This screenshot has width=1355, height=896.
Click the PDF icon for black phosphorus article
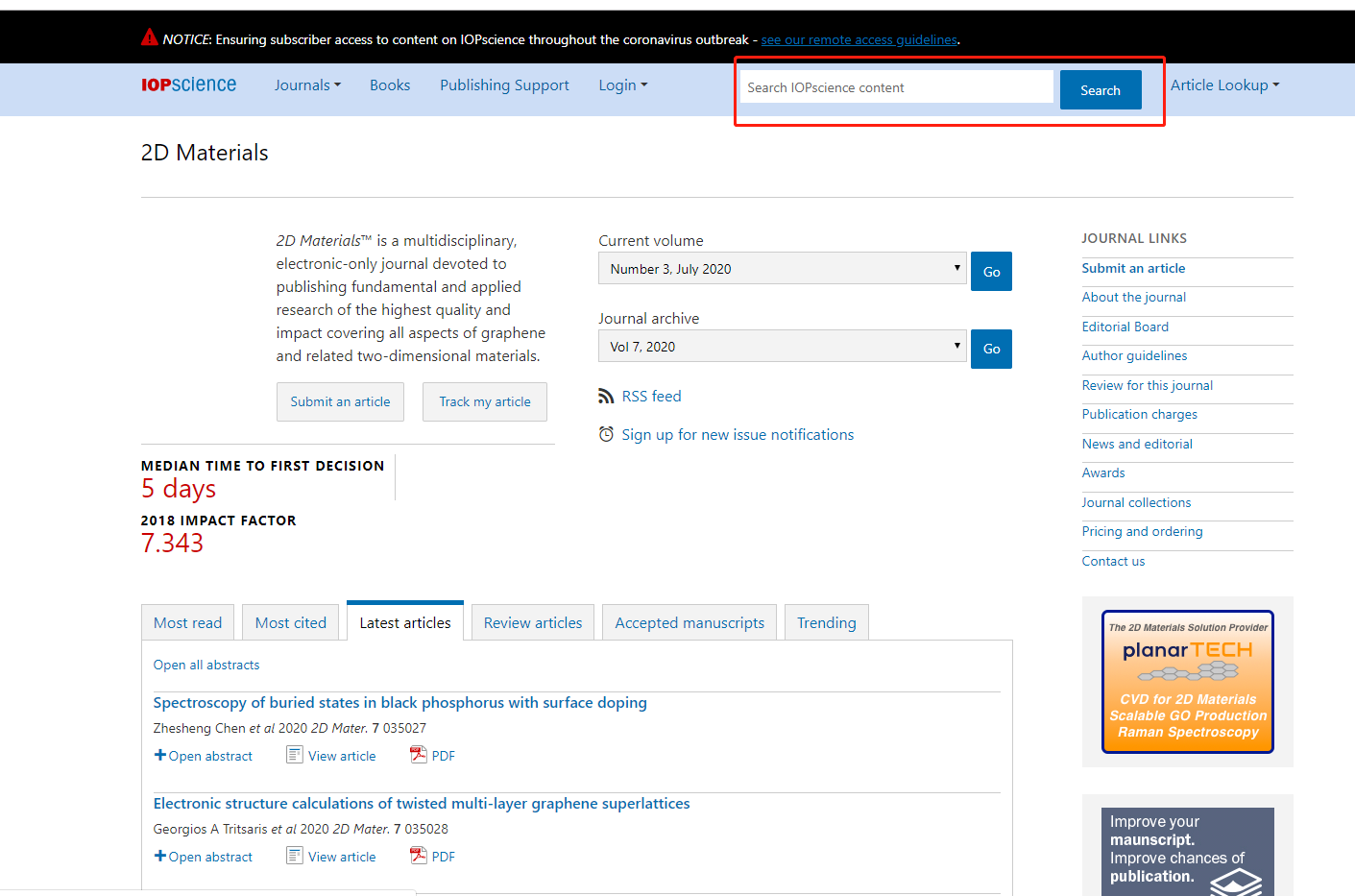(419, 755)
